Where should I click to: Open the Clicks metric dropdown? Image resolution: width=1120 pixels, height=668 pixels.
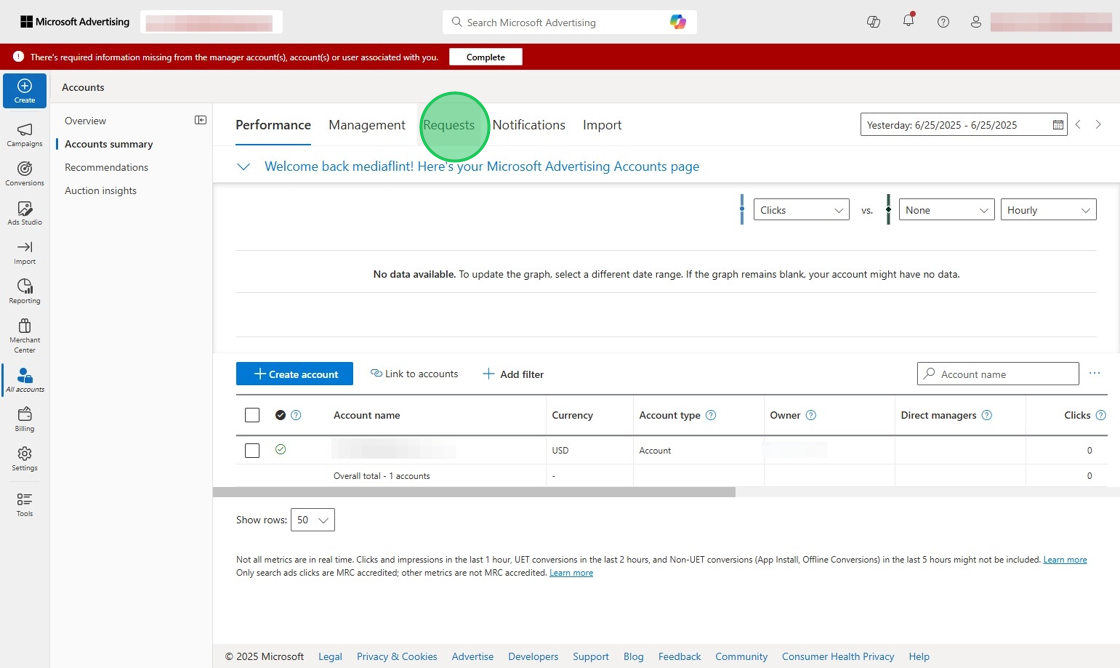pos(801,210)
